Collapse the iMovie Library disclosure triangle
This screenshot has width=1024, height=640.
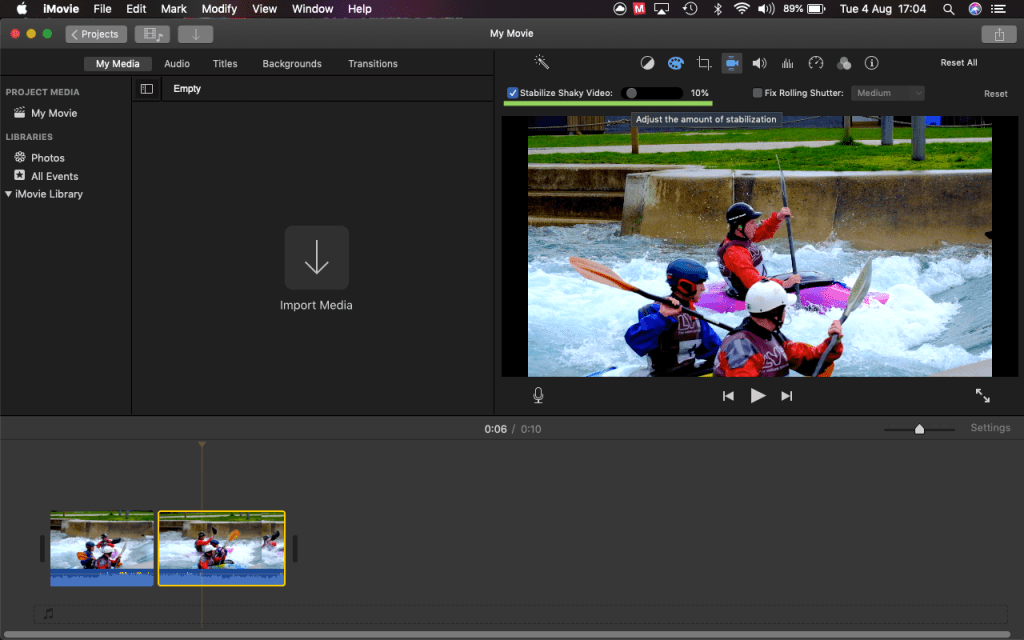coord(9,194)
